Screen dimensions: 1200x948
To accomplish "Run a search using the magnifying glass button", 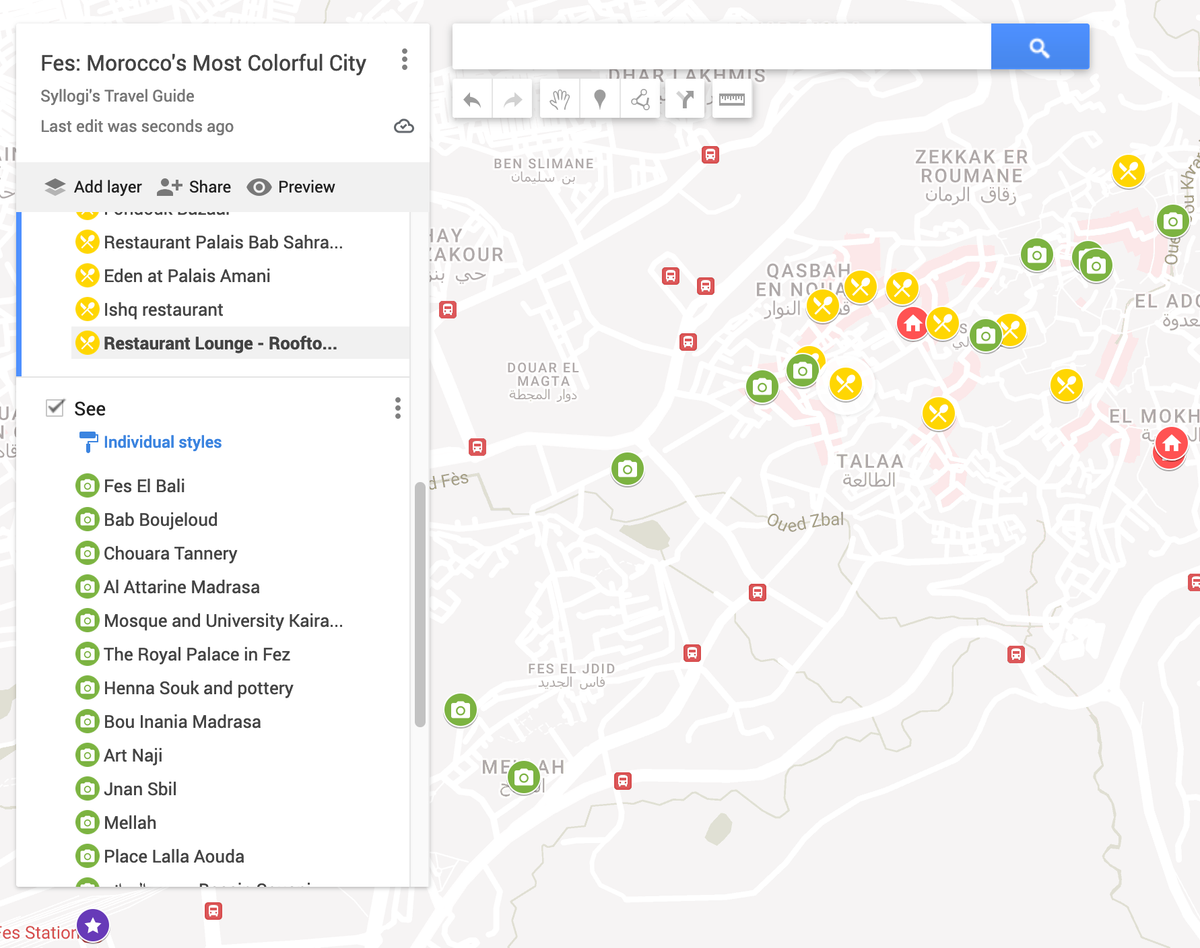I will (1039, 46).
